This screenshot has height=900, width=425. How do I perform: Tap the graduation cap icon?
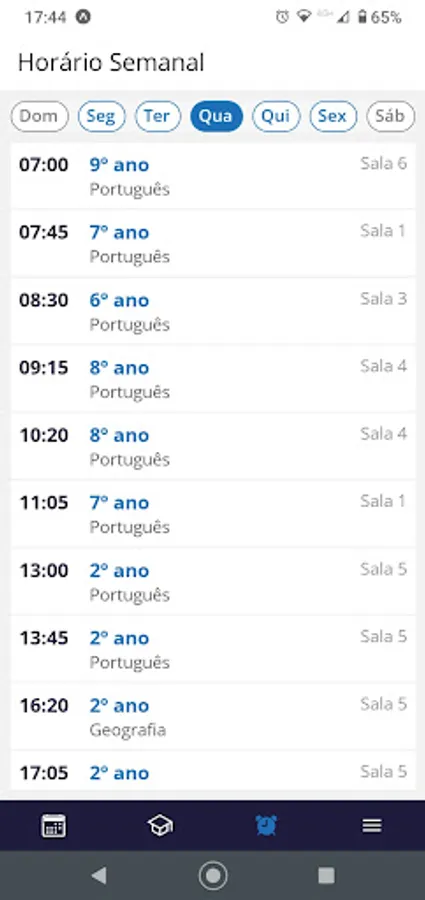tap(160, 825)
